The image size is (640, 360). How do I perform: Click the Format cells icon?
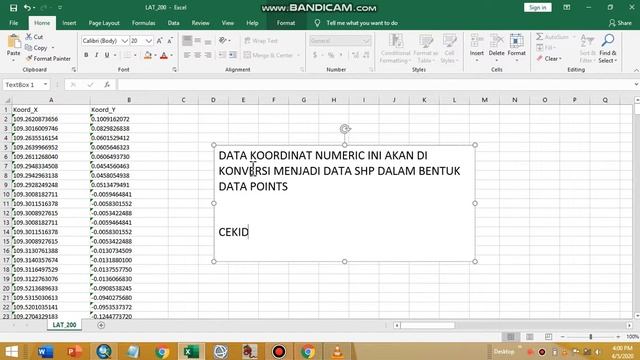(x=516, y=41)
